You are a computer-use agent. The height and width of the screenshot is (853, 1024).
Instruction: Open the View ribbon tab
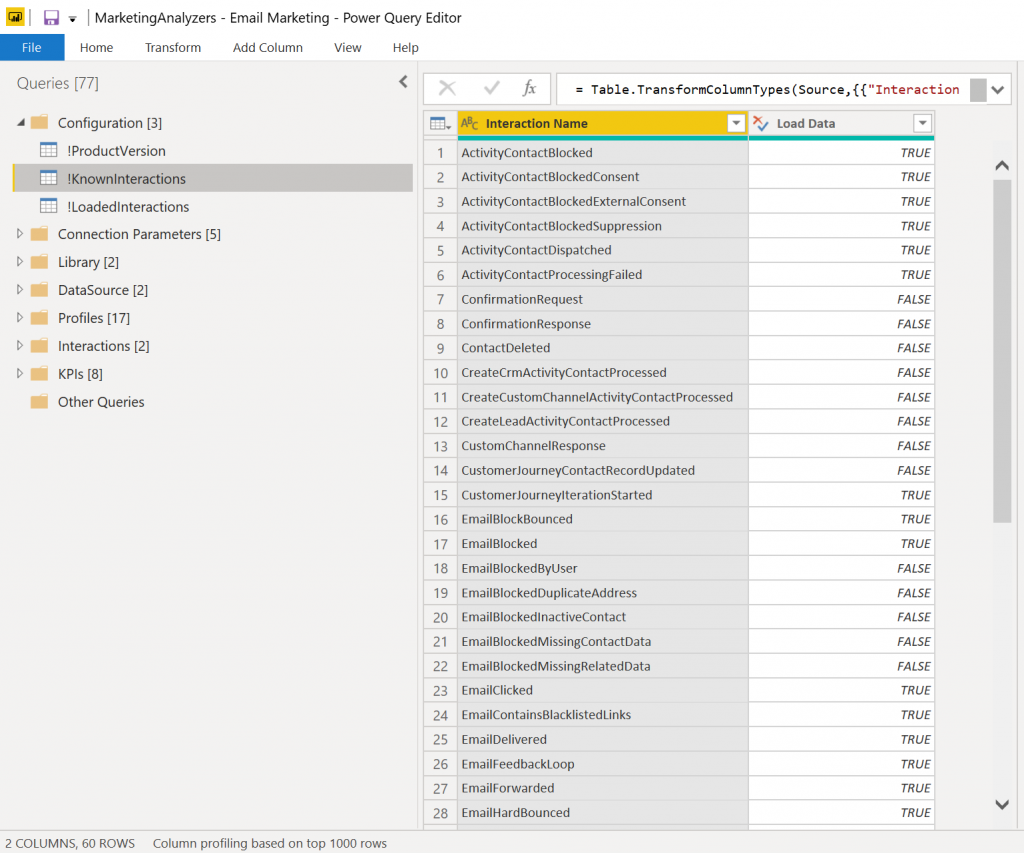tap(347, 47)
